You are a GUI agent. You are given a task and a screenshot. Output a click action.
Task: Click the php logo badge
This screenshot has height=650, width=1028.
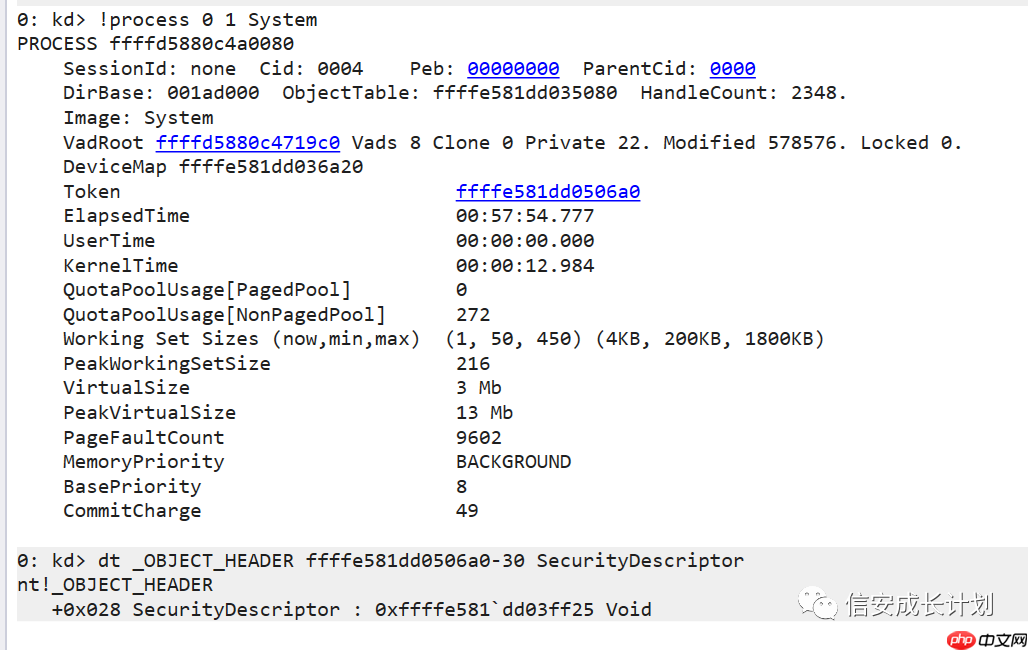pyautogui.click(x=960, y=639)
